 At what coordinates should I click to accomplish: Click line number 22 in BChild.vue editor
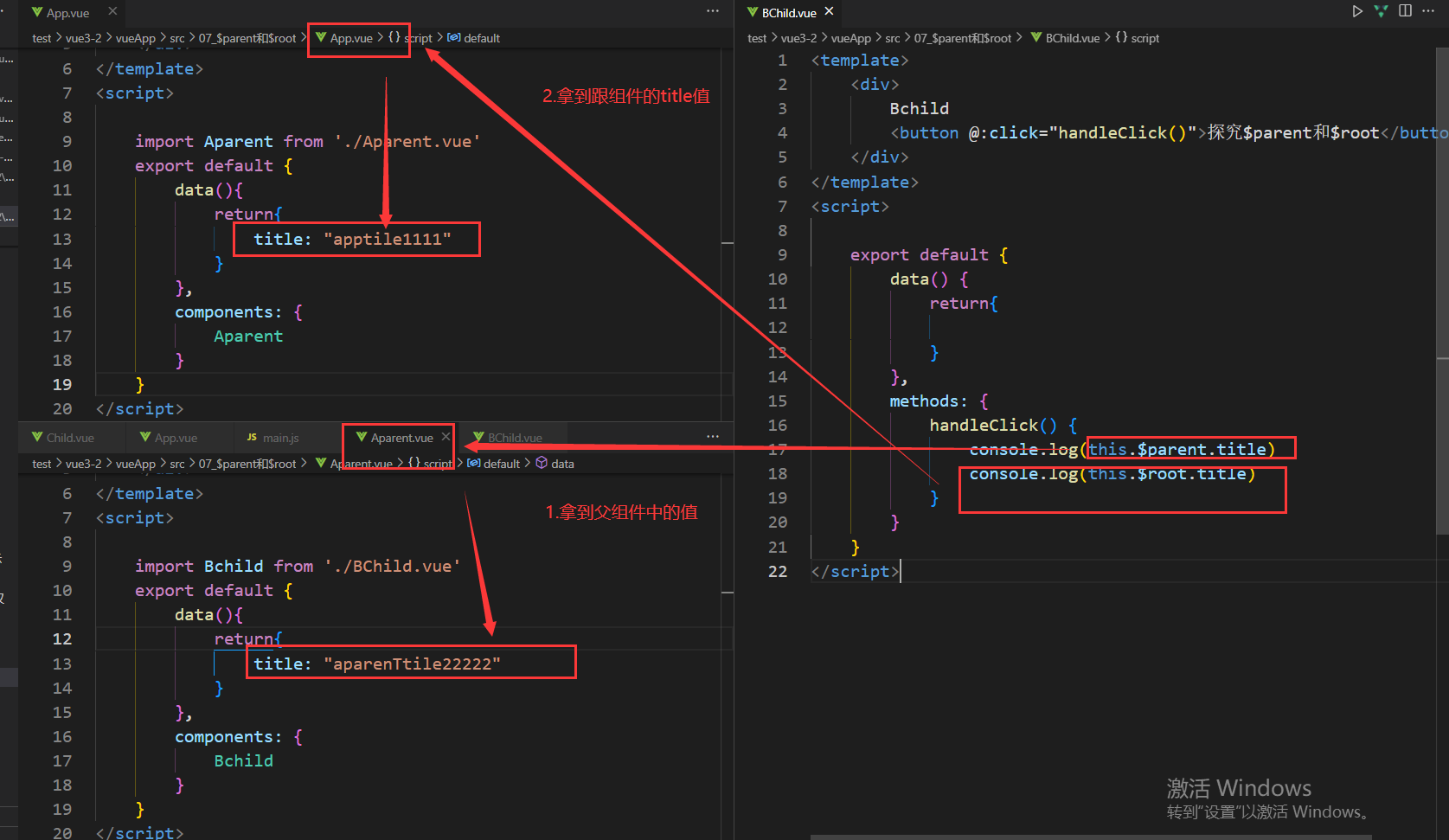(x=778, y=571)
